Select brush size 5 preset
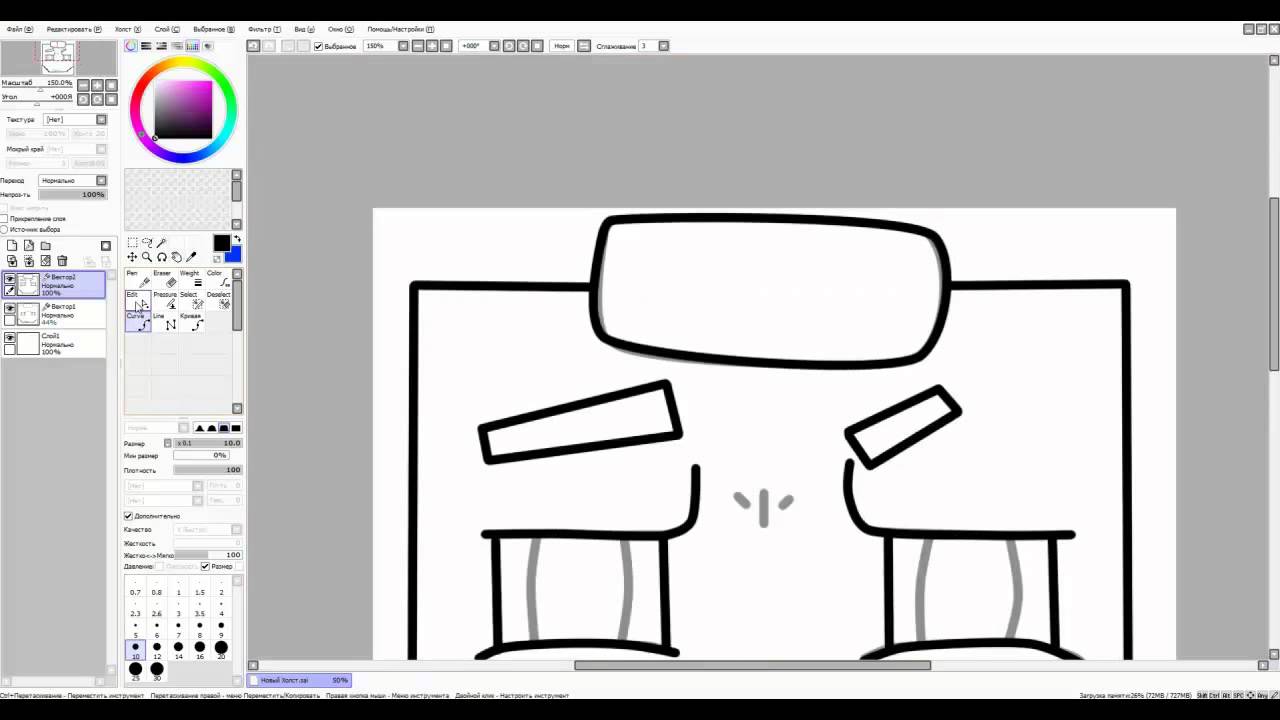 pos(135,629)
